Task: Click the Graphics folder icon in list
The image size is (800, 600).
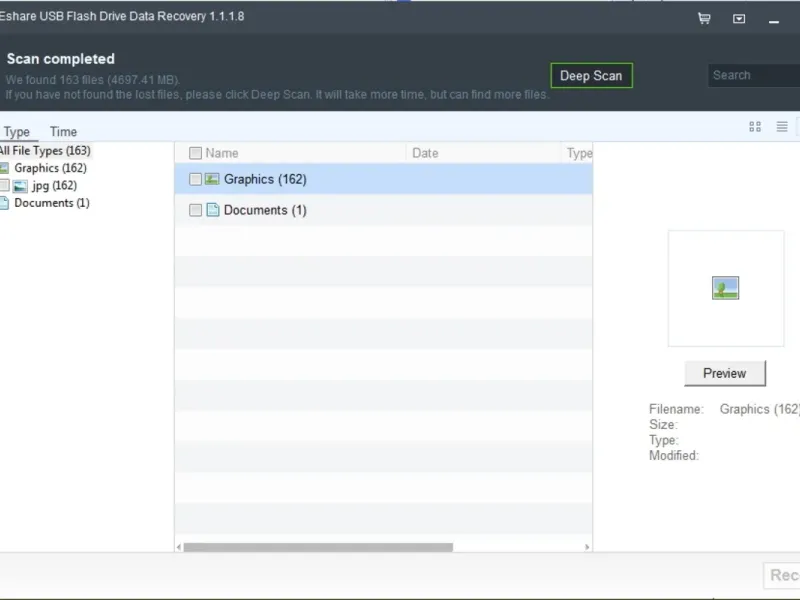Action: click(x=212, y=179)
